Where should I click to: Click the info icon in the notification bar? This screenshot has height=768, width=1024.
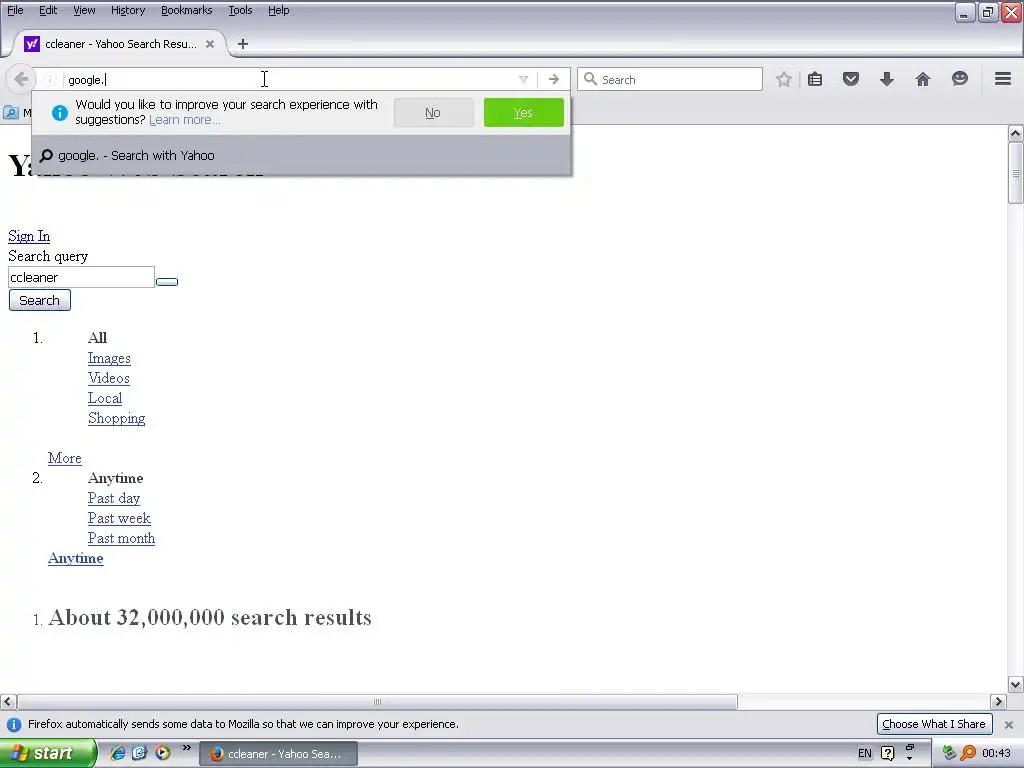[x=14, y=725]
